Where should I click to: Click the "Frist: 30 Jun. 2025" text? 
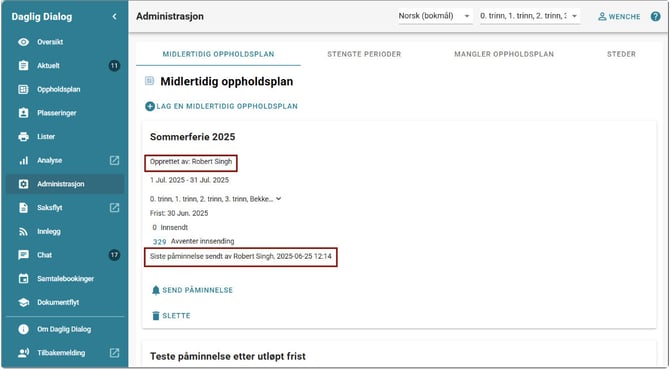pos(179,213)
